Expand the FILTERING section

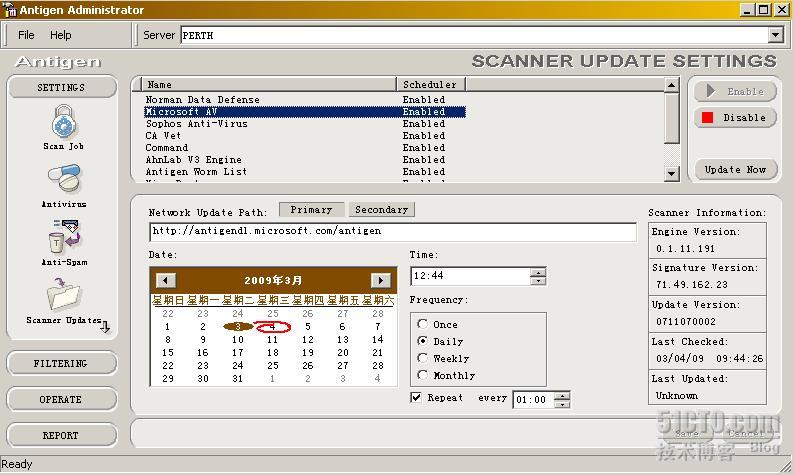pos(61,363)
